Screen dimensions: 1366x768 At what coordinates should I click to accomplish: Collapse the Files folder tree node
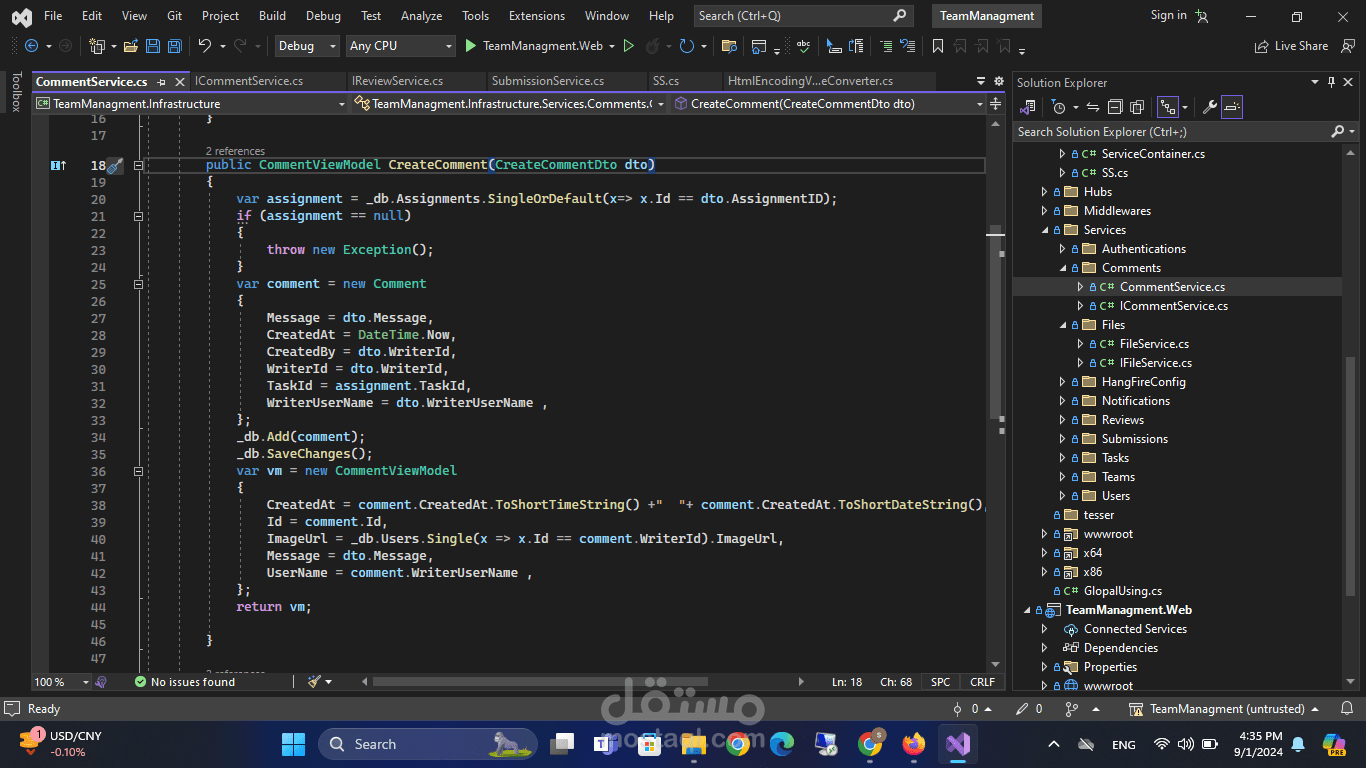coord(1063,325)
